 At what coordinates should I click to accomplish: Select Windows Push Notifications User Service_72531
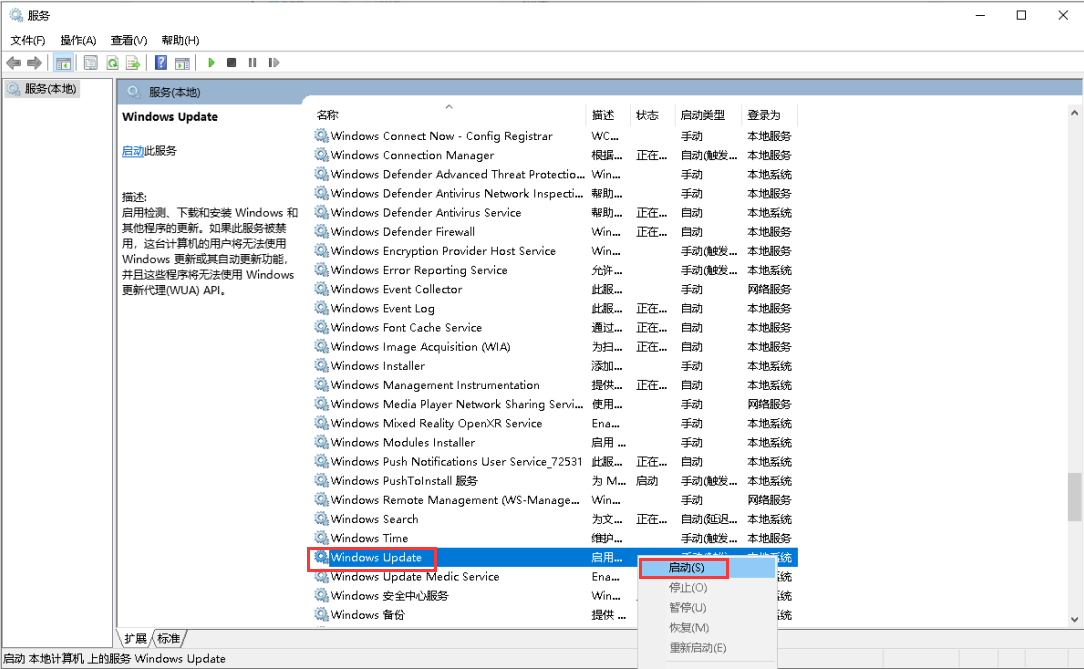[x=554, y=462]
